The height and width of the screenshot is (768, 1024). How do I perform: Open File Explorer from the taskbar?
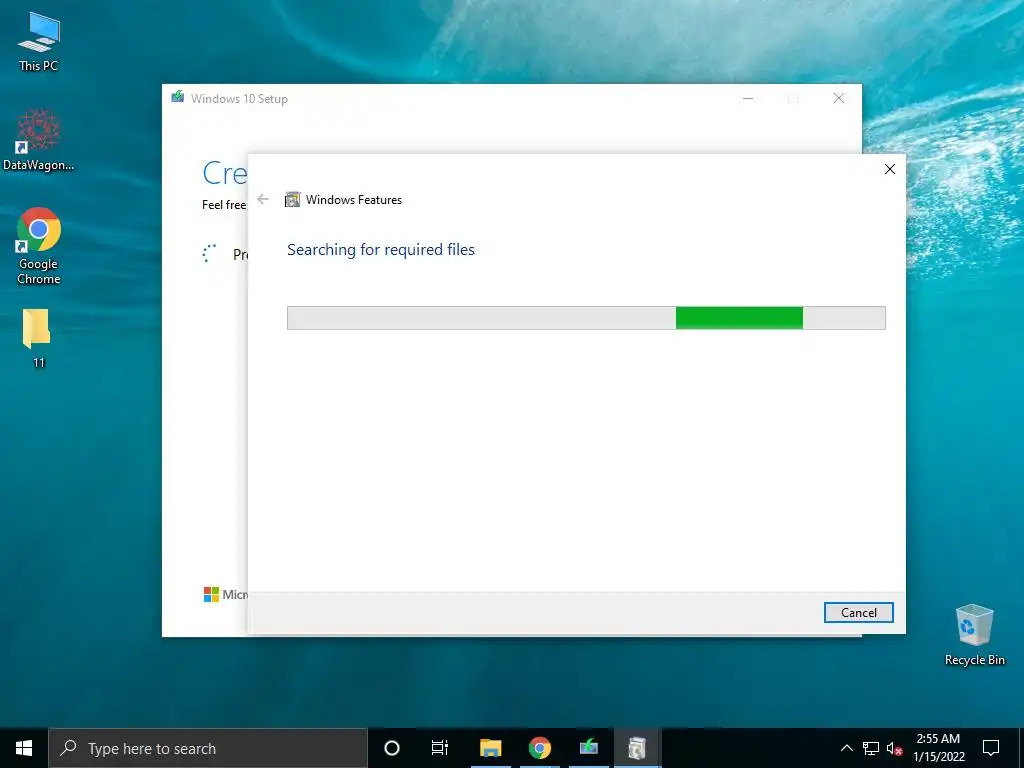490,748
